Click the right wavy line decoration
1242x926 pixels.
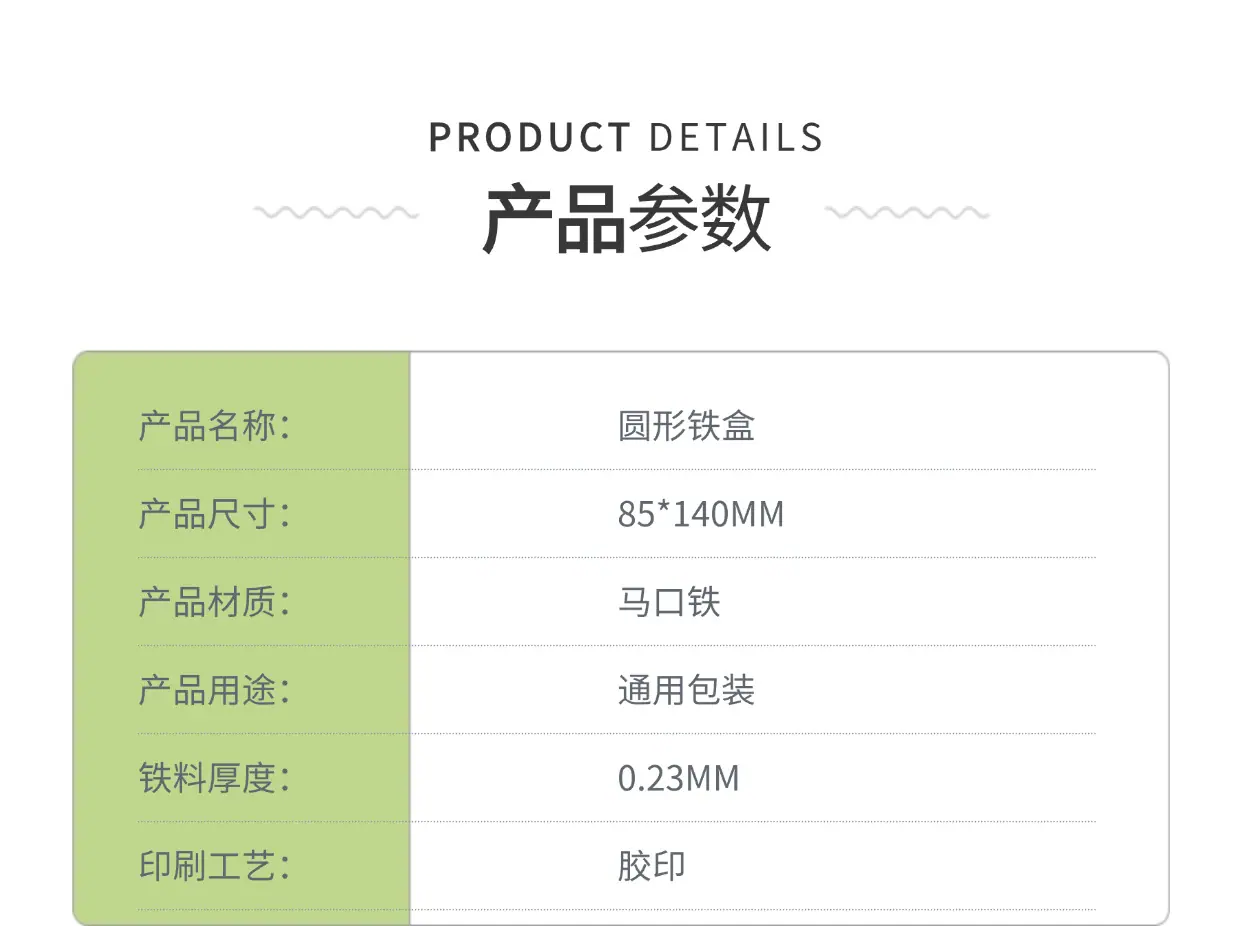[907, 212]
